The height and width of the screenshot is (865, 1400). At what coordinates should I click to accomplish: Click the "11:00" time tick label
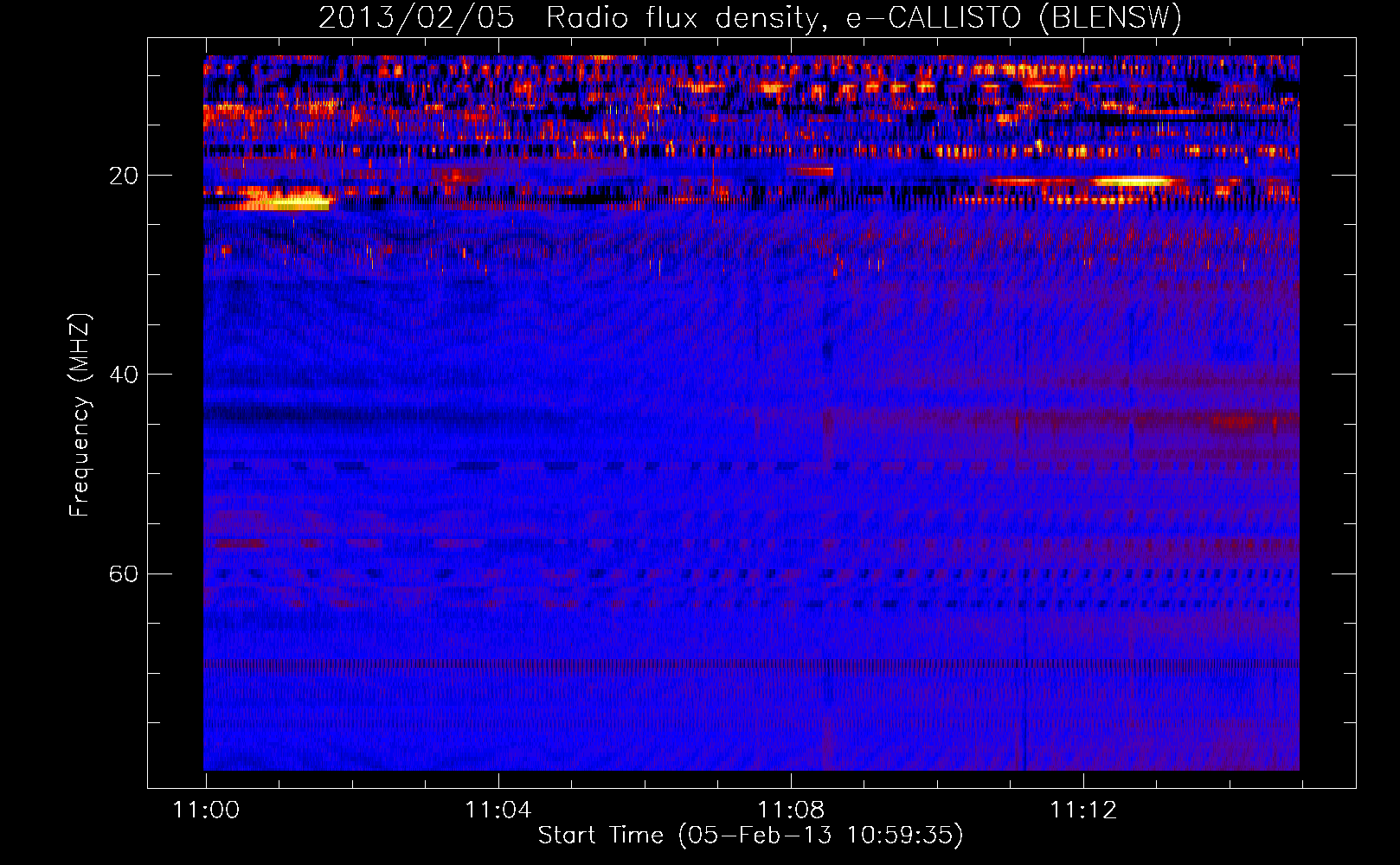click(x=206, y=810)
